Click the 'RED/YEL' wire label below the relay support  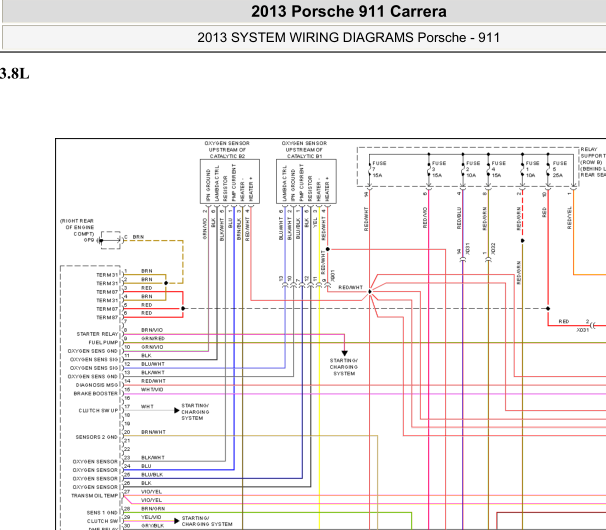point(569,218)
